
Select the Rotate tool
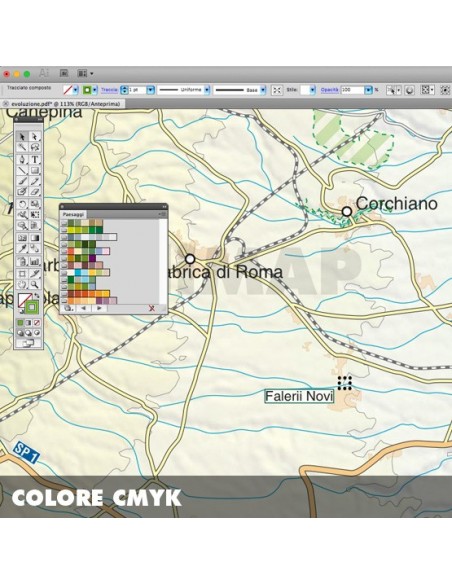pyautogui.click(x=22, y=204)
